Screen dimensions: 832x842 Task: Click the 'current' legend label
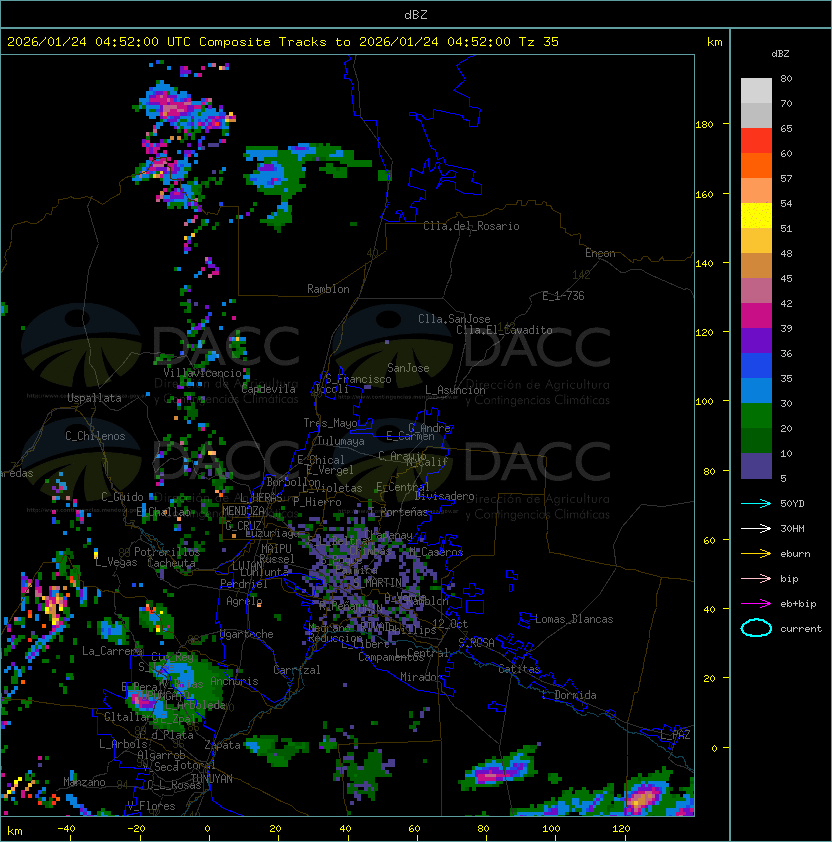[x=801, y=629]
